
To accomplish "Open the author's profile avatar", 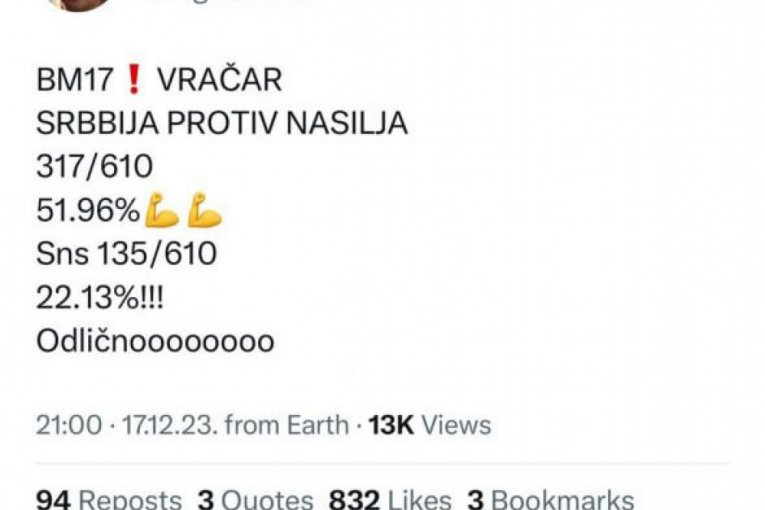I will (x=78, y=4).
